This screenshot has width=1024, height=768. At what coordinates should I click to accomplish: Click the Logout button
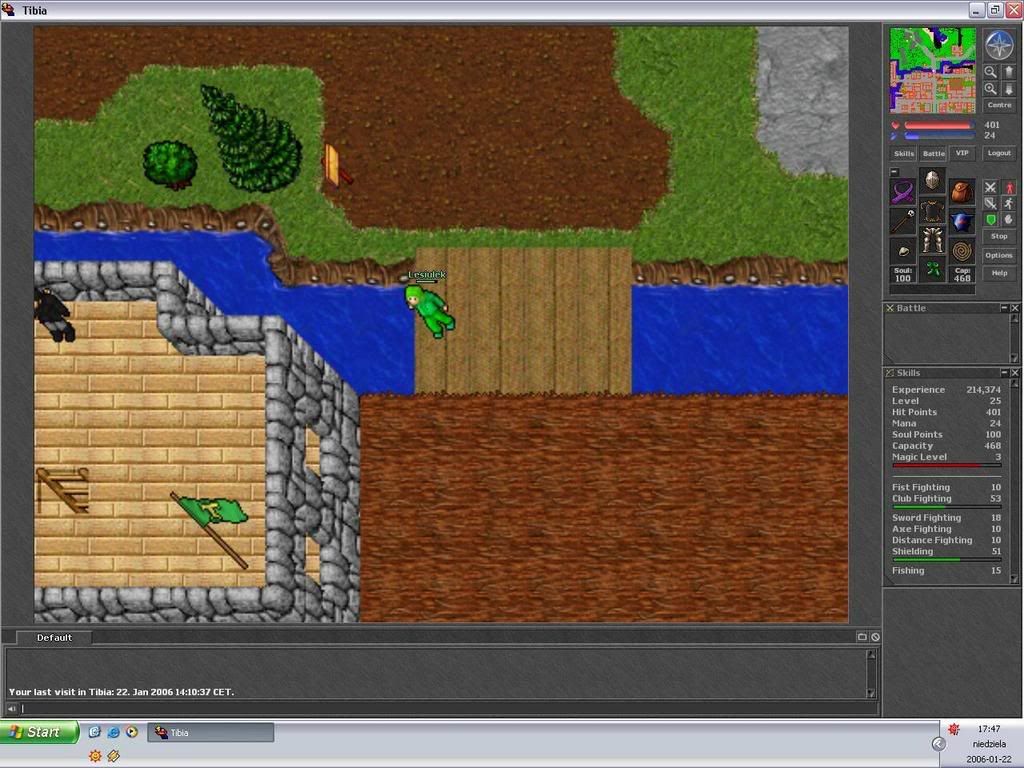999,153
